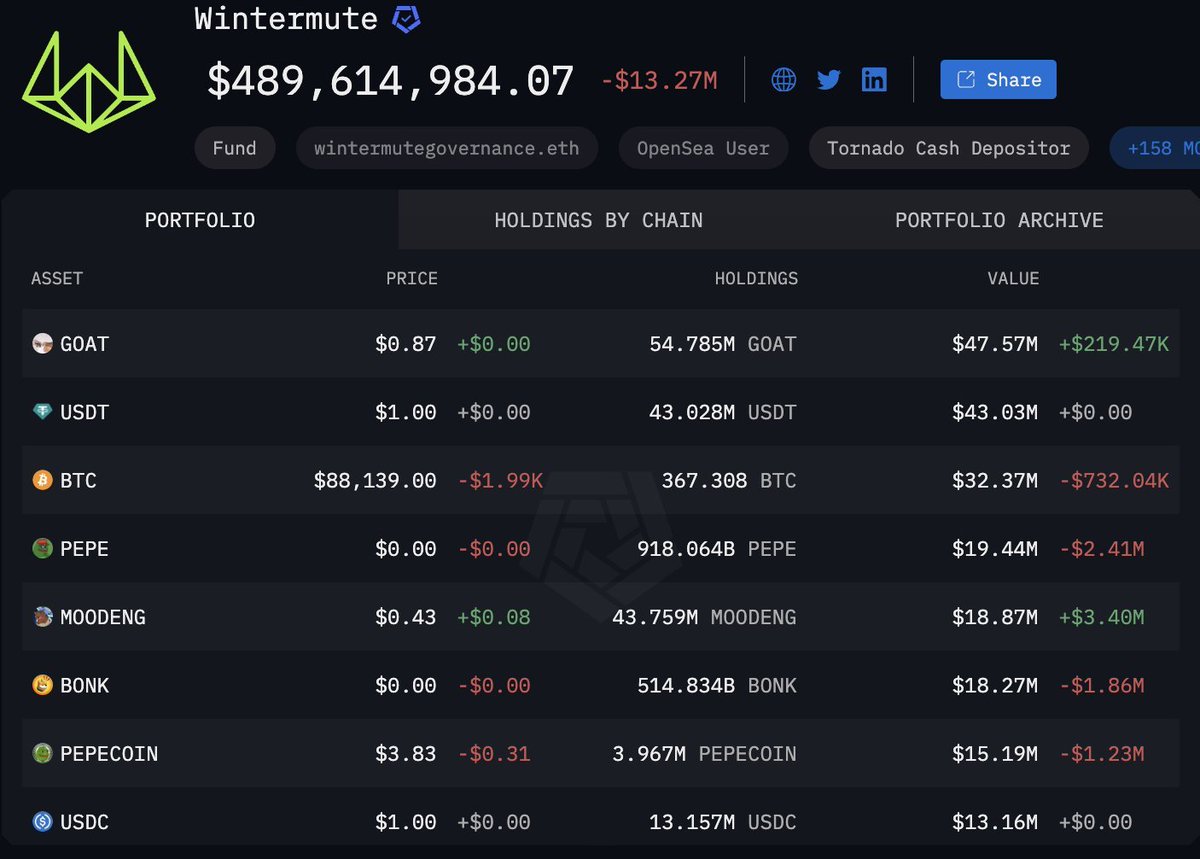1200x859 pixels.
Task: Click the USDT token icon
Action: pos(42,412)
